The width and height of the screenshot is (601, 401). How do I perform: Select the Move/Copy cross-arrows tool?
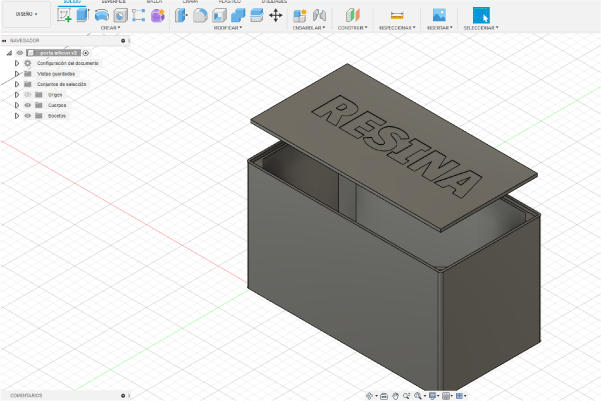[x=276, y=15]
